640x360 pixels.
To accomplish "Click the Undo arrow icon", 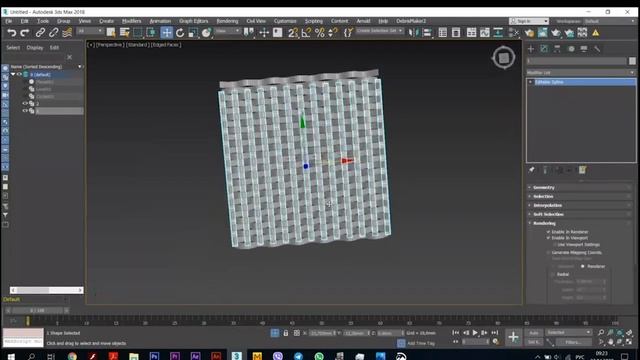I will coord(12,33).
